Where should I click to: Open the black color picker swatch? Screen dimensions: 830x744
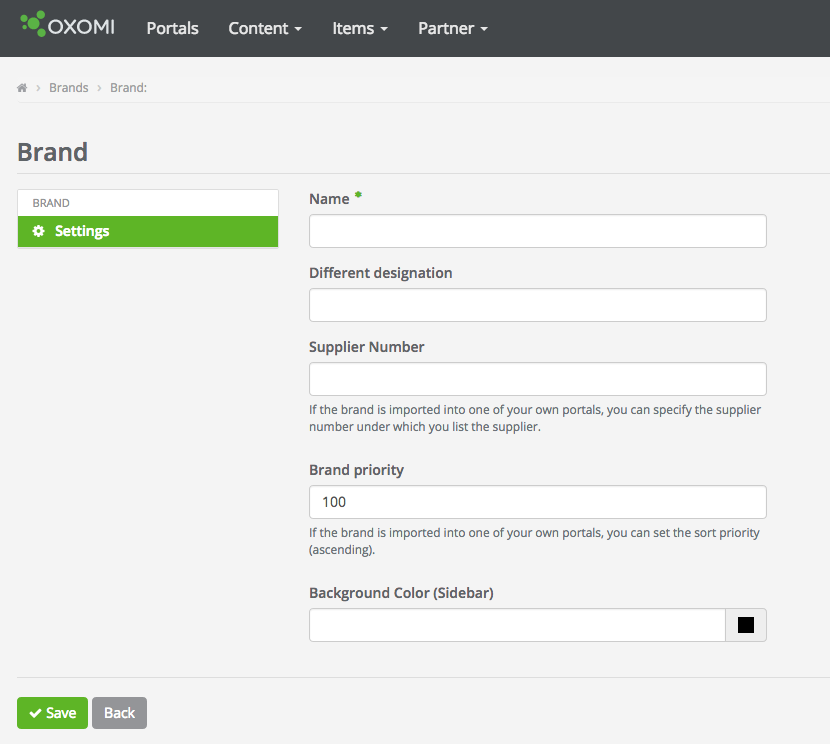pos(745,625)
